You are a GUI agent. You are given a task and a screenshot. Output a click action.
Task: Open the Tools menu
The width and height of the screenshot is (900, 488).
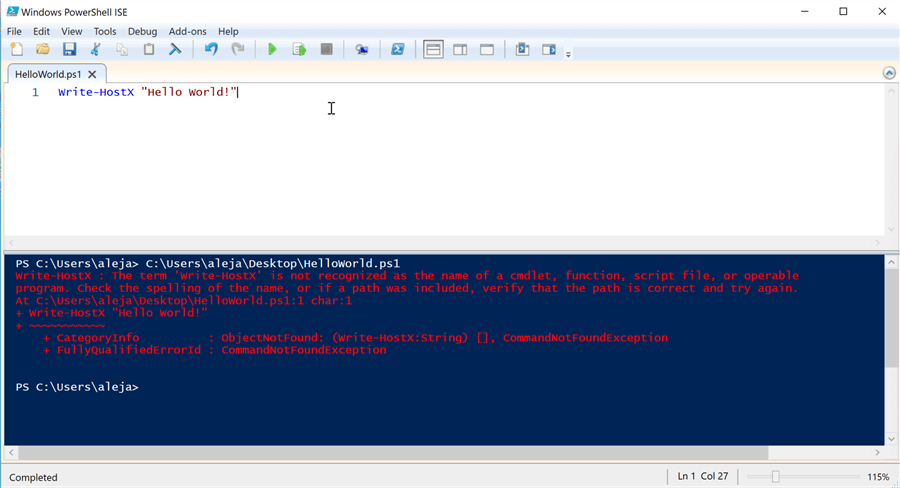[x=105, y=32]
